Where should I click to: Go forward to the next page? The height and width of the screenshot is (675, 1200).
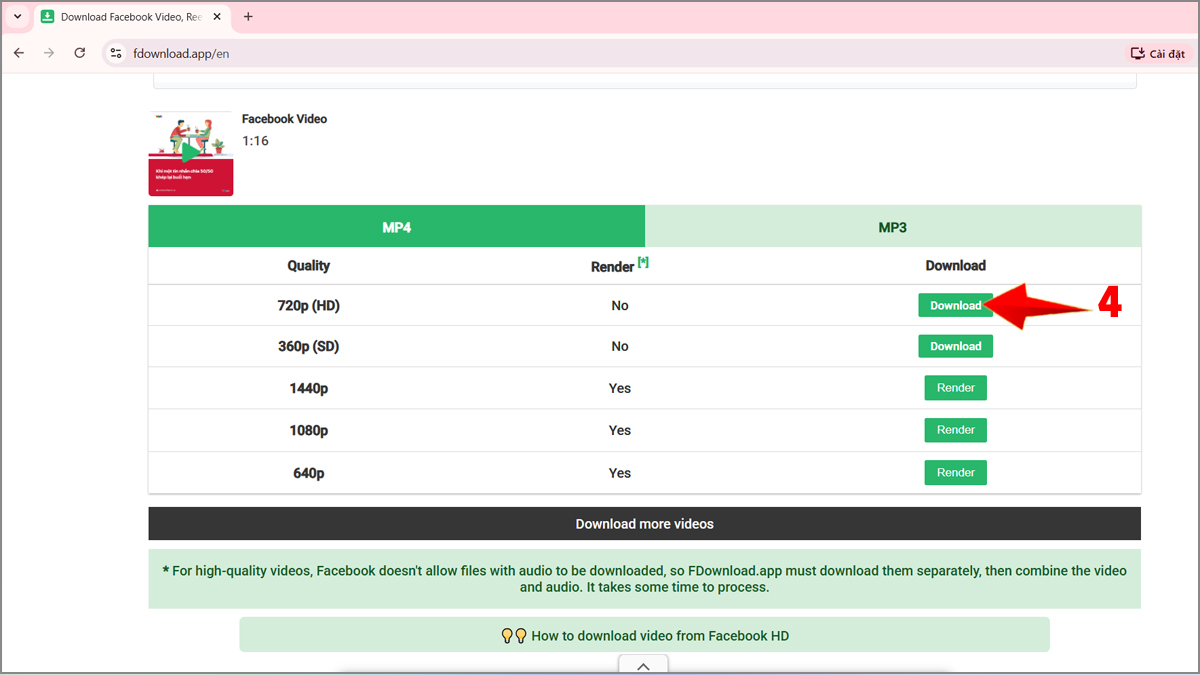click(x=49, y=53)
